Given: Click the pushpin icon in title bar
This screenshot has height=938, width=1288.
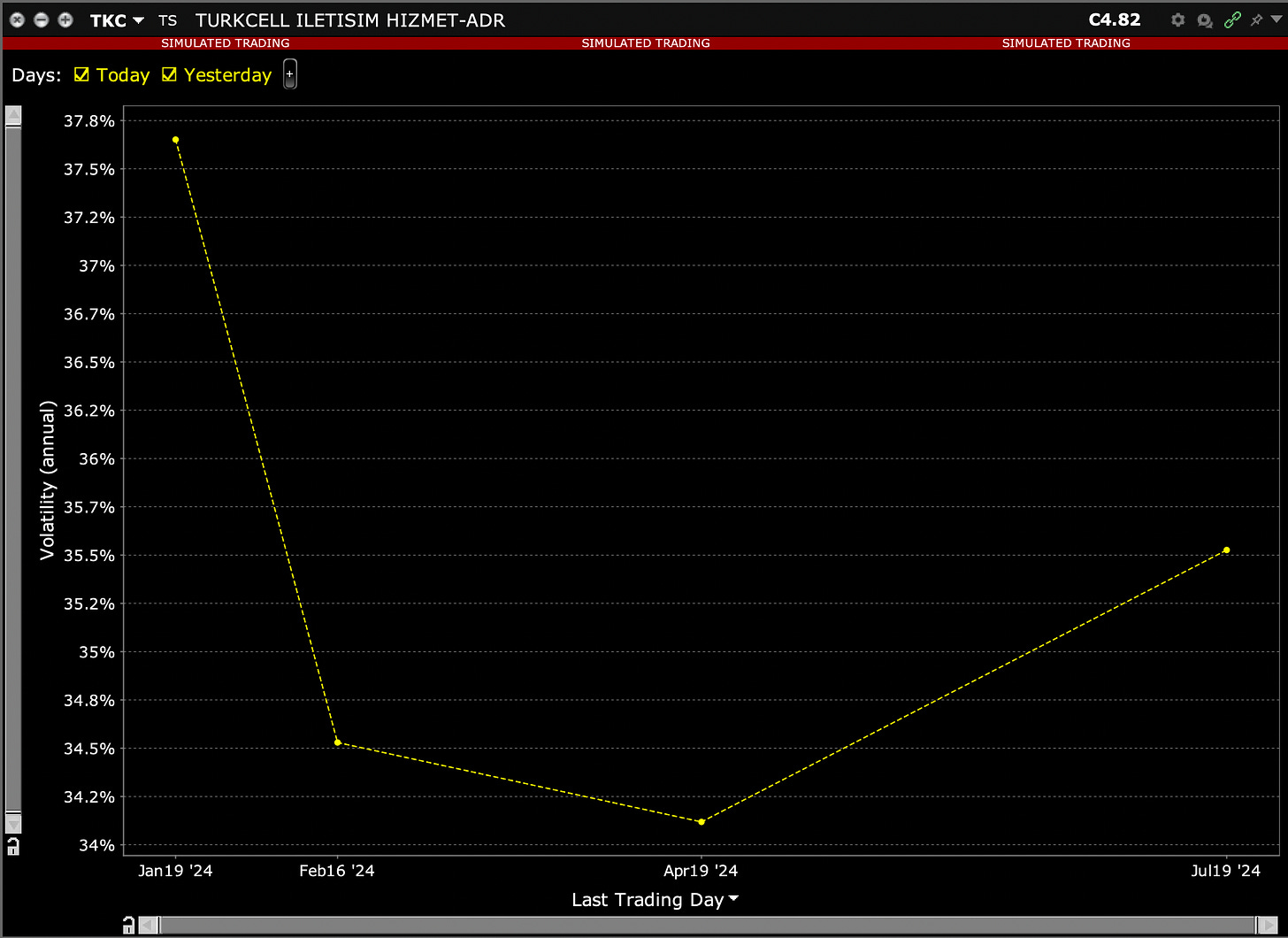Looking at the screenshot, I should (x=1256, y=19).
